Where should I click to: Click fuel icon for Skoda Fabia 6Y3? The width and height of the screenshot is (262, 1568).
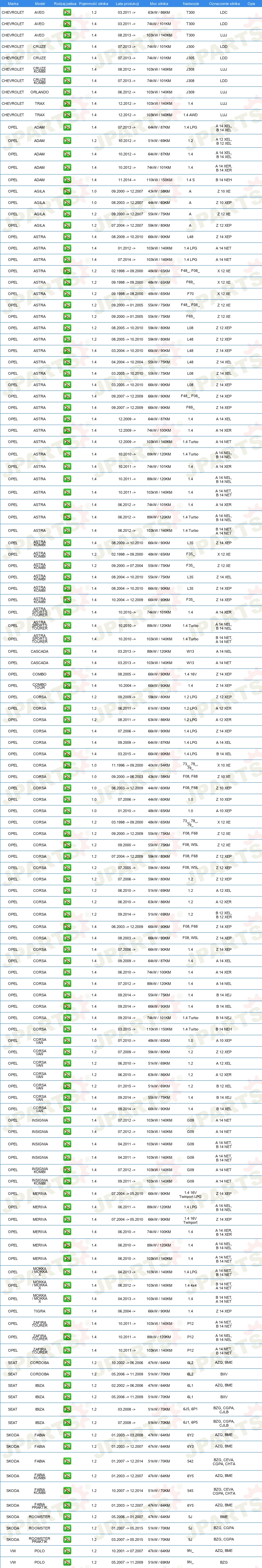tap(67, 1446)
